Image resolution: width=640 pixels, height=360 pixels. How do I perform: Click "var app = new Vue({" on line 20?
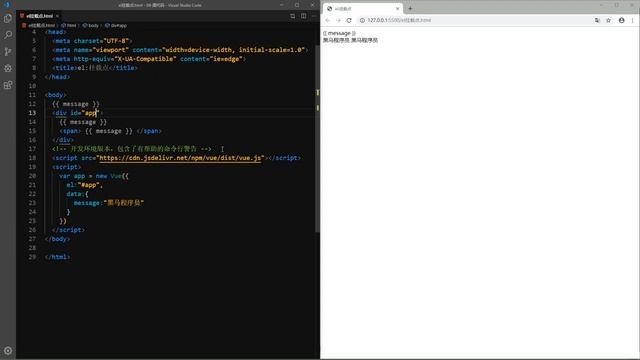(x=94, y=176)
